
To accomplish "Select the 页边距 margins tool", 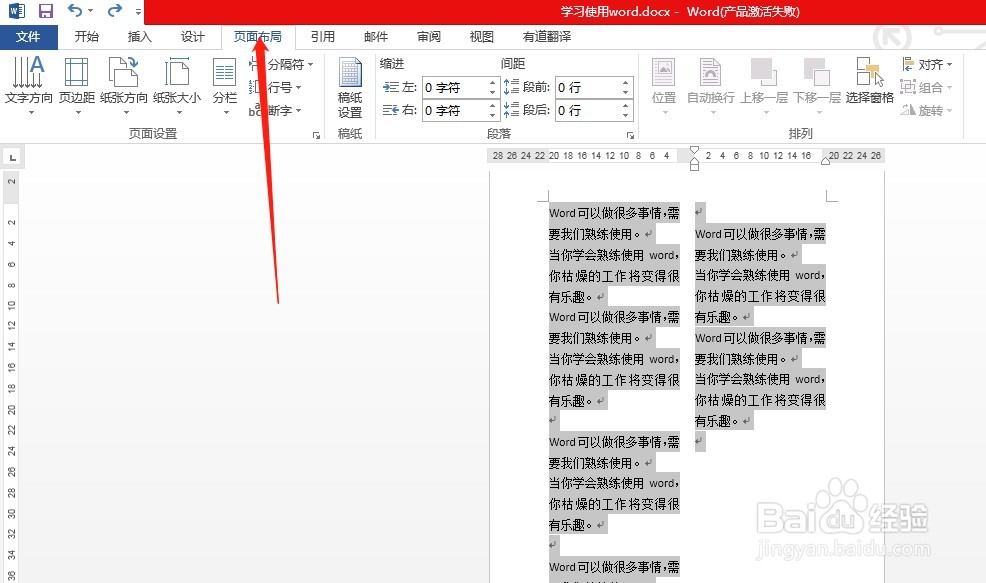I will (x=77, y=85).
